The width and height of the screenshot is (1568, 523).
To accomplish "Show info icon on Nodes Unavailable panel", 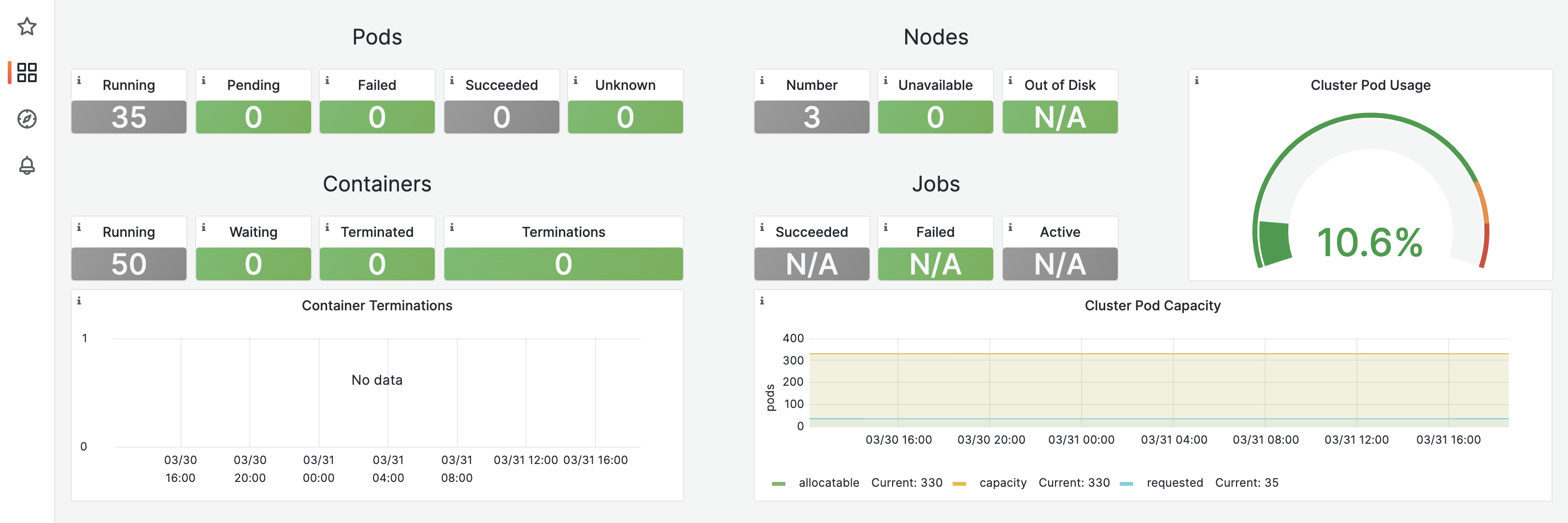I will (886, 80).
